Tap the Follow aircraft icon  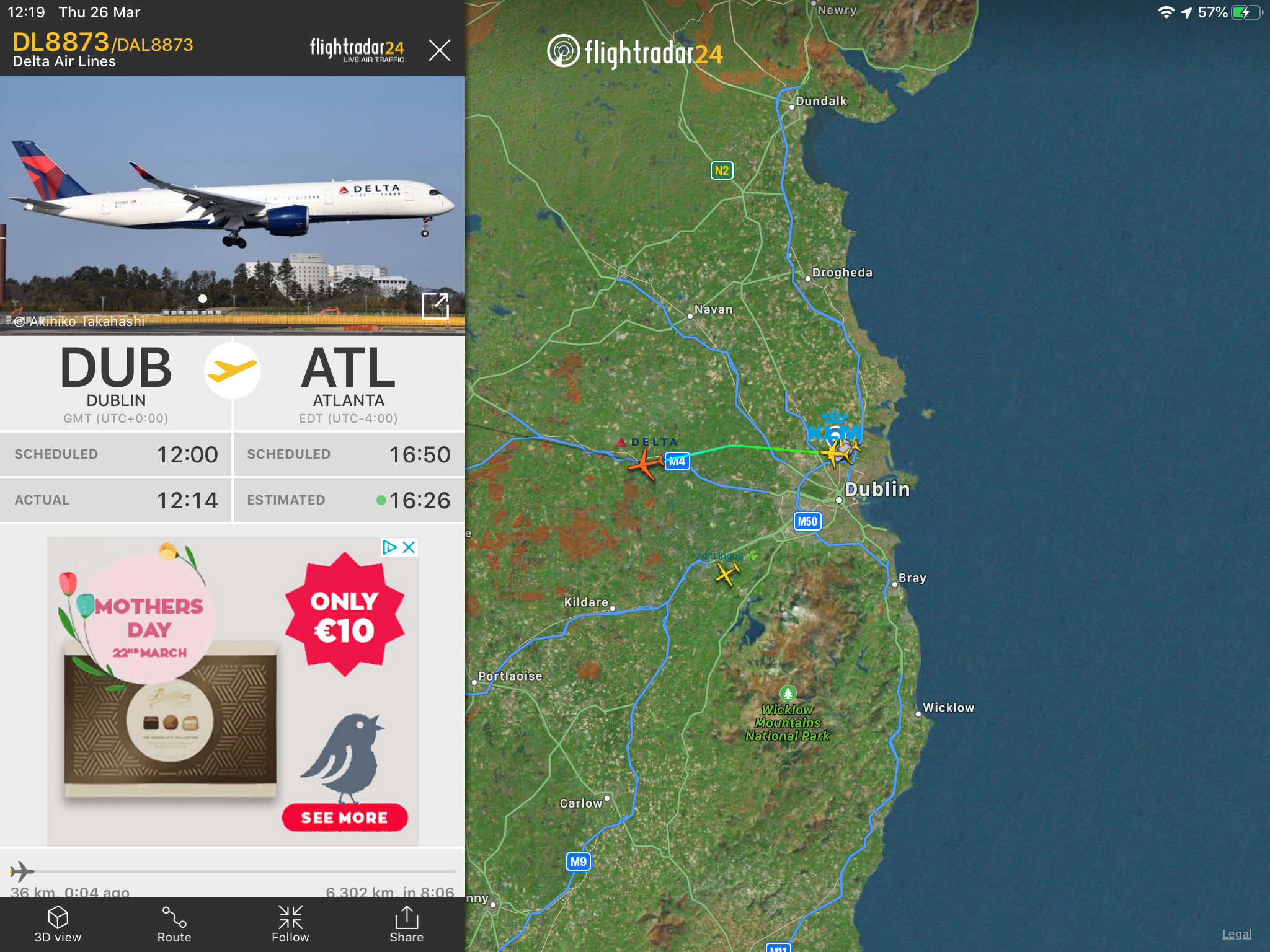290,924
